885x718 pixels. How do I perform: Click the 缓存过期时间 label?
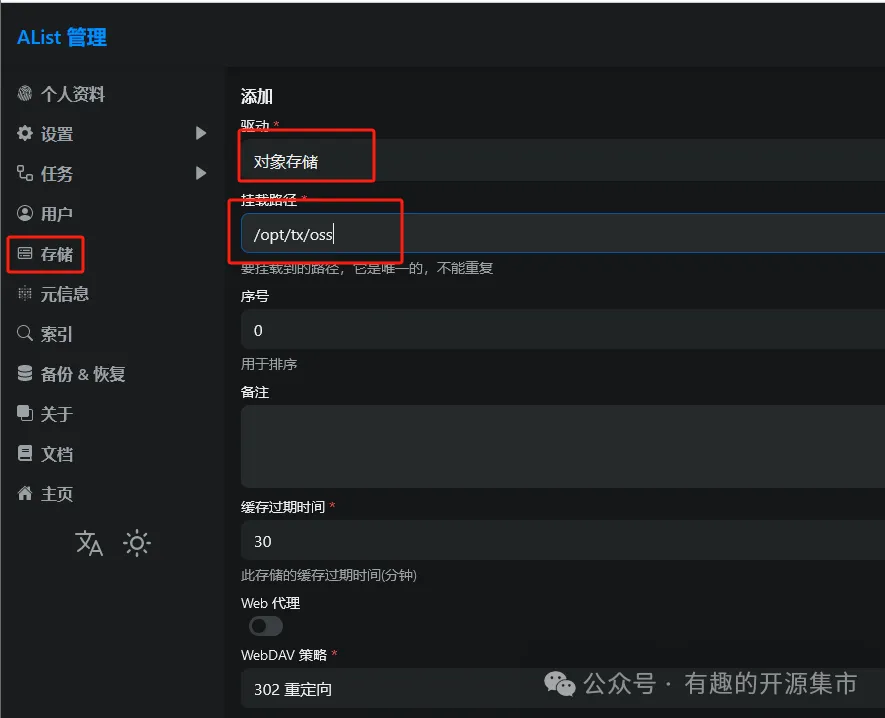tap(283, 507)
